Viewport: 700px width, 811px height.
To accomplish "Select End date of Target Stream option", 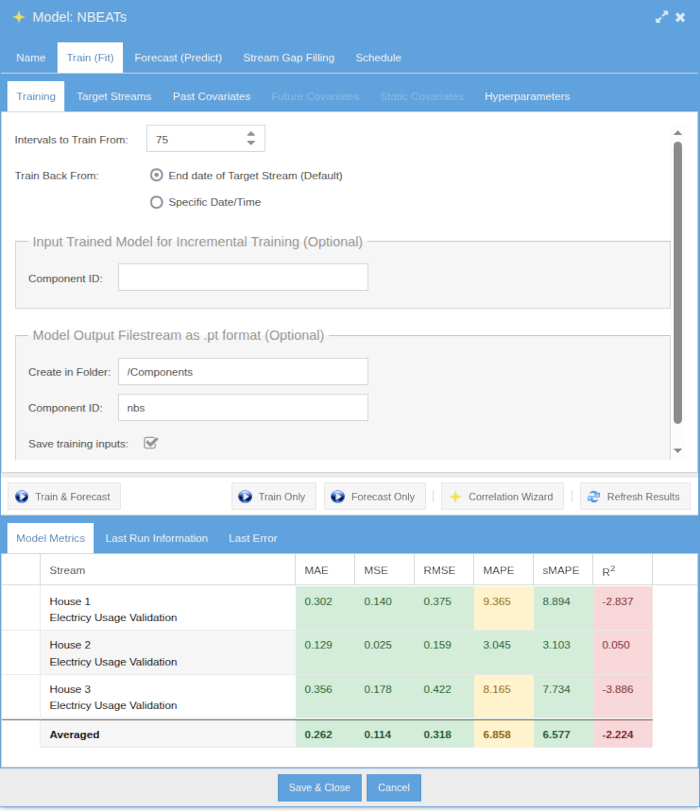I will click(156, 175).
